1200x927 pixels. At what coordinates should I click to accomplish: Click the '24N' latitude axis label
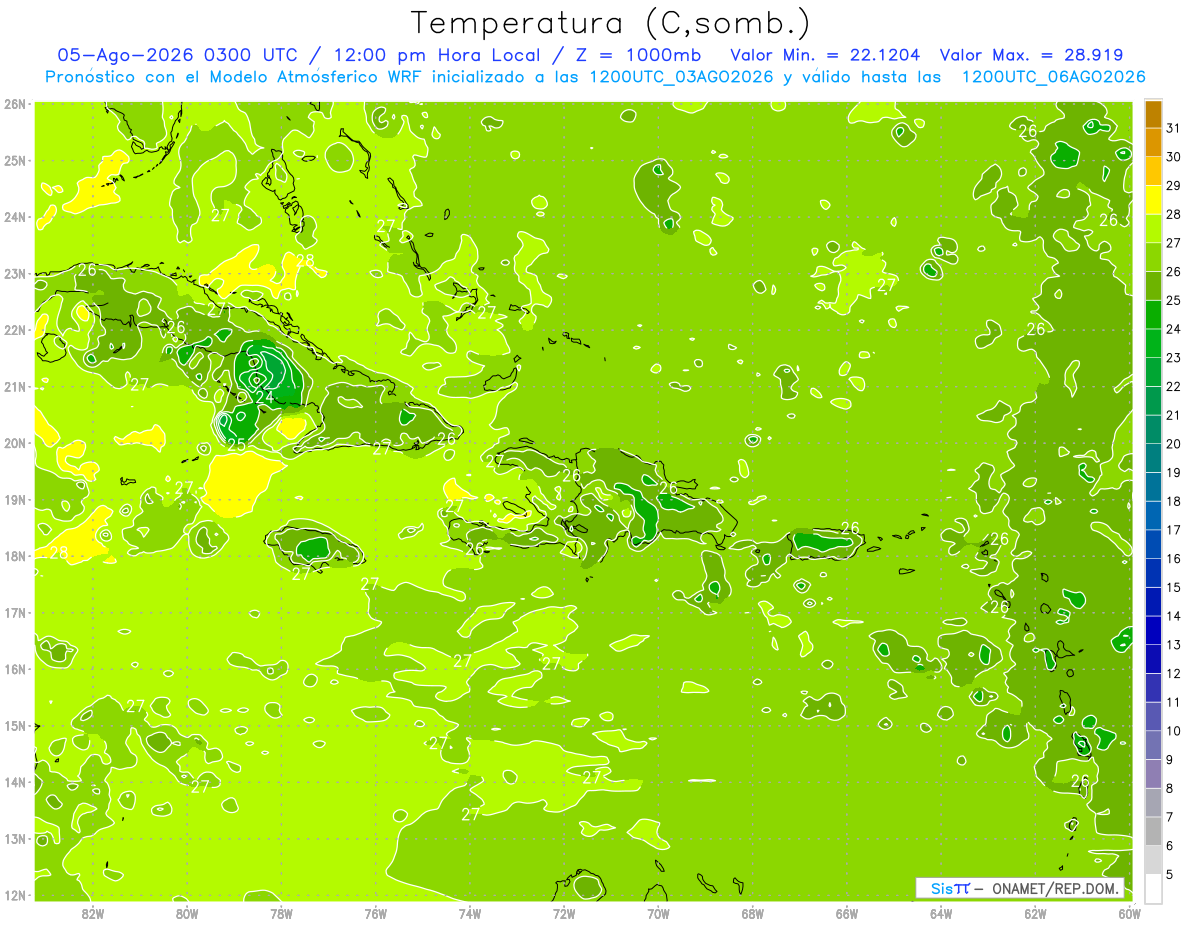pos(15,217)
